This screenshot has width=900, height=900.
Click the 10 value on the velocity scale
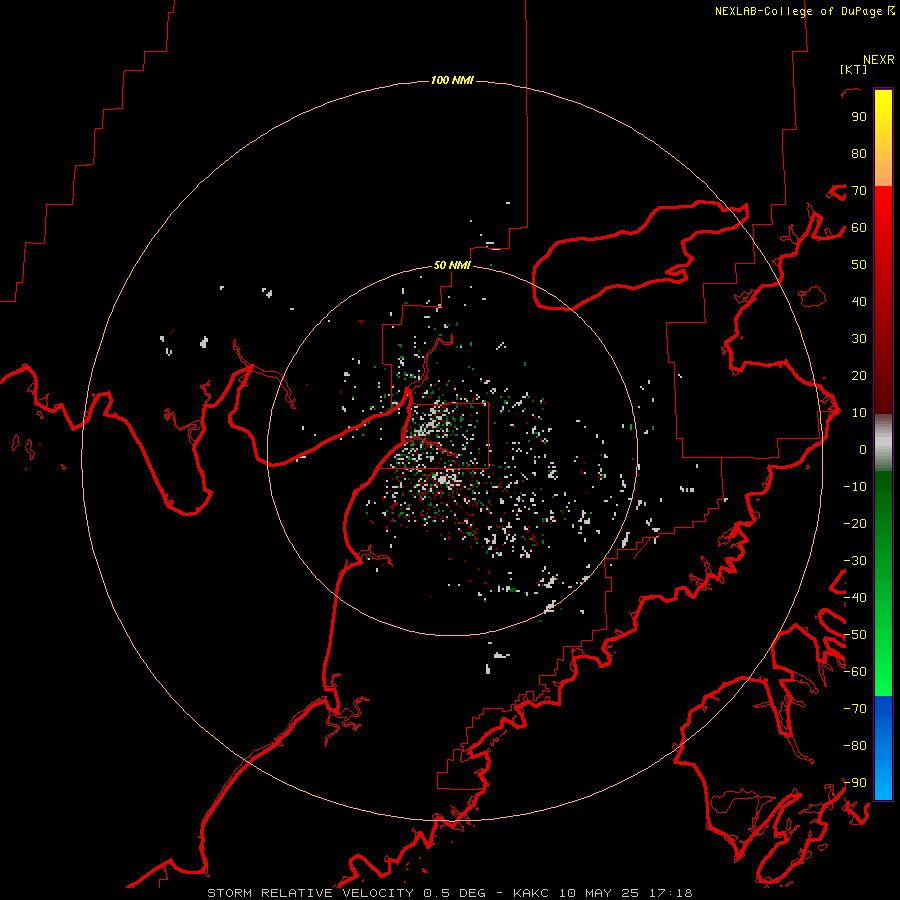click(859, 413)
